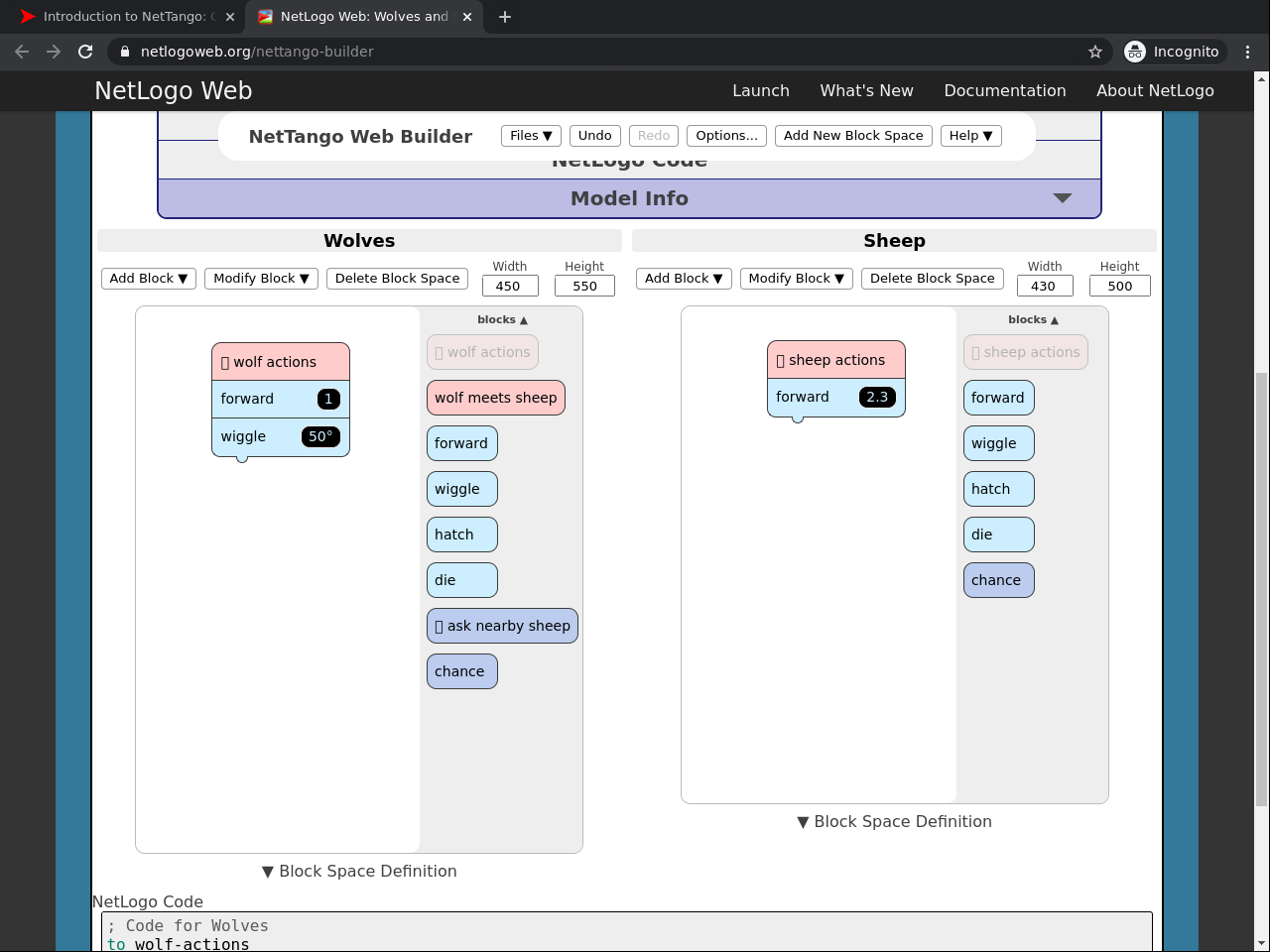Select the wiggle row in the wolf actions chain
1270x952 pixels.
pyautogui.click(x=281, y=436)
